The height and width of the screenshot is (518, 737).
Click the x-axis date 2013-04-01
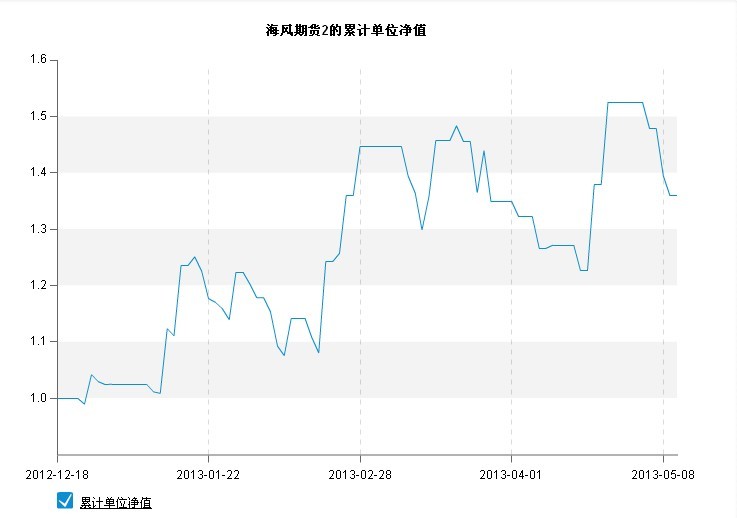tap(511, 475)
